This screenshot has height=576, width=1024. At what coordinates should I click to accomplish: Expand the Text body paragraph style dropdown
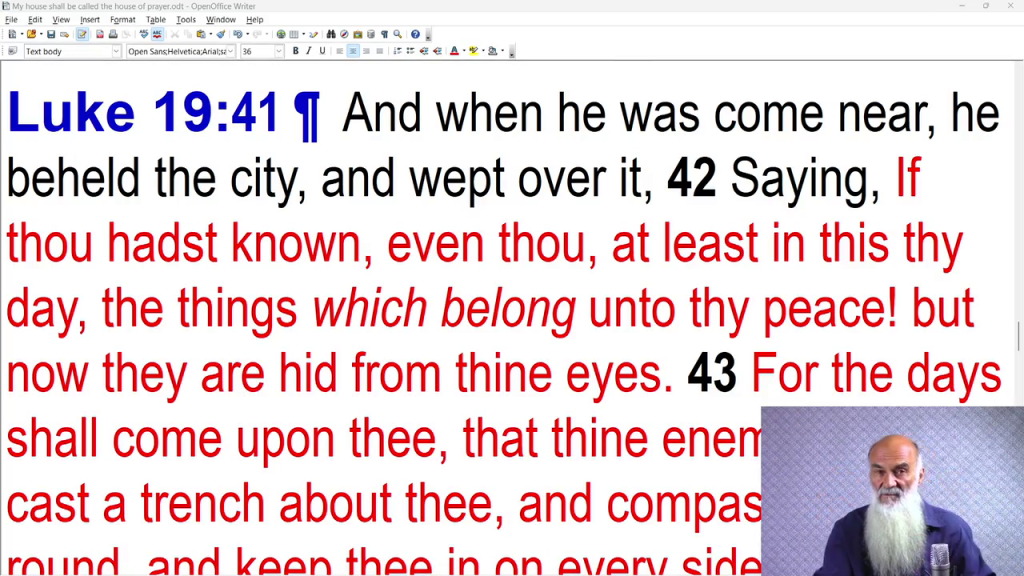click(x=116, y=51)
